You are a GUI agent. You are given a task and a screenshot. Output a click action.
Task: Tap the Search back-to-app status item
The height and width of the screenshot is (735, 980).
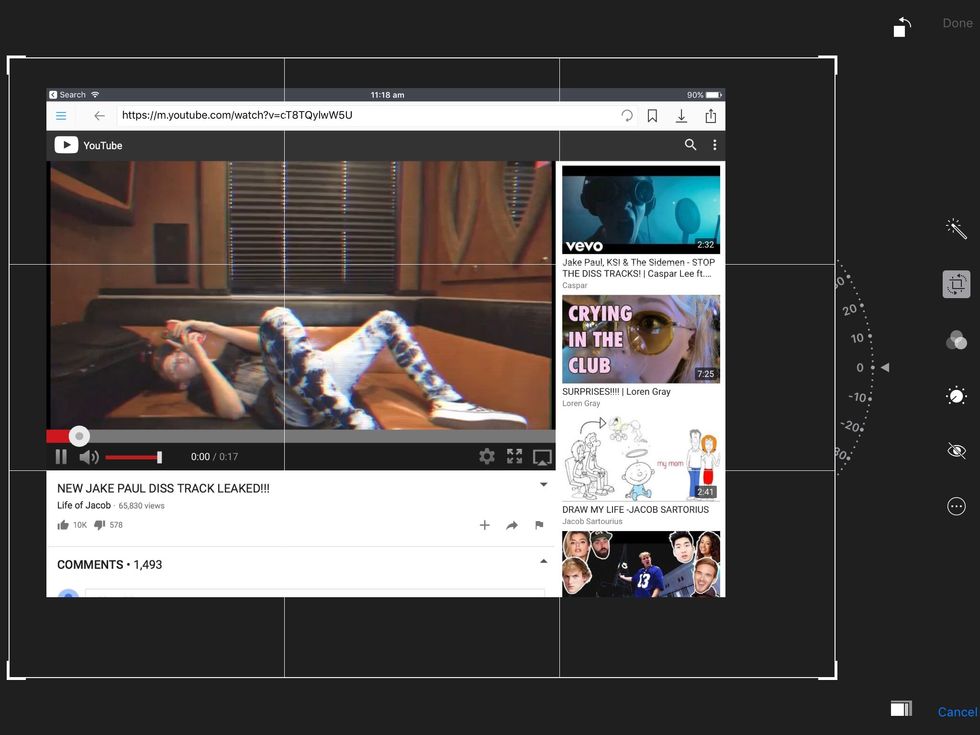(x=67, y=94)
